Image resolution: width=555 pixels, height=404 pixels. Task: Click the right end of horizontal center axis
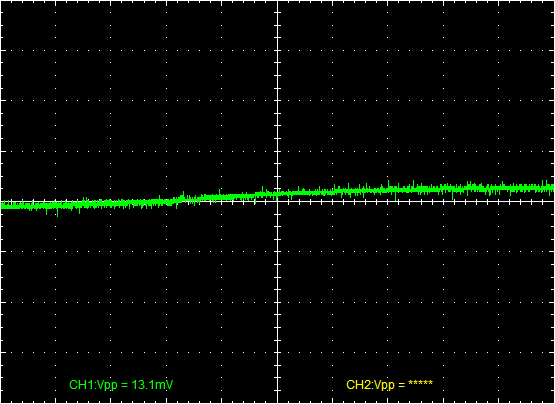pos(553,201)
